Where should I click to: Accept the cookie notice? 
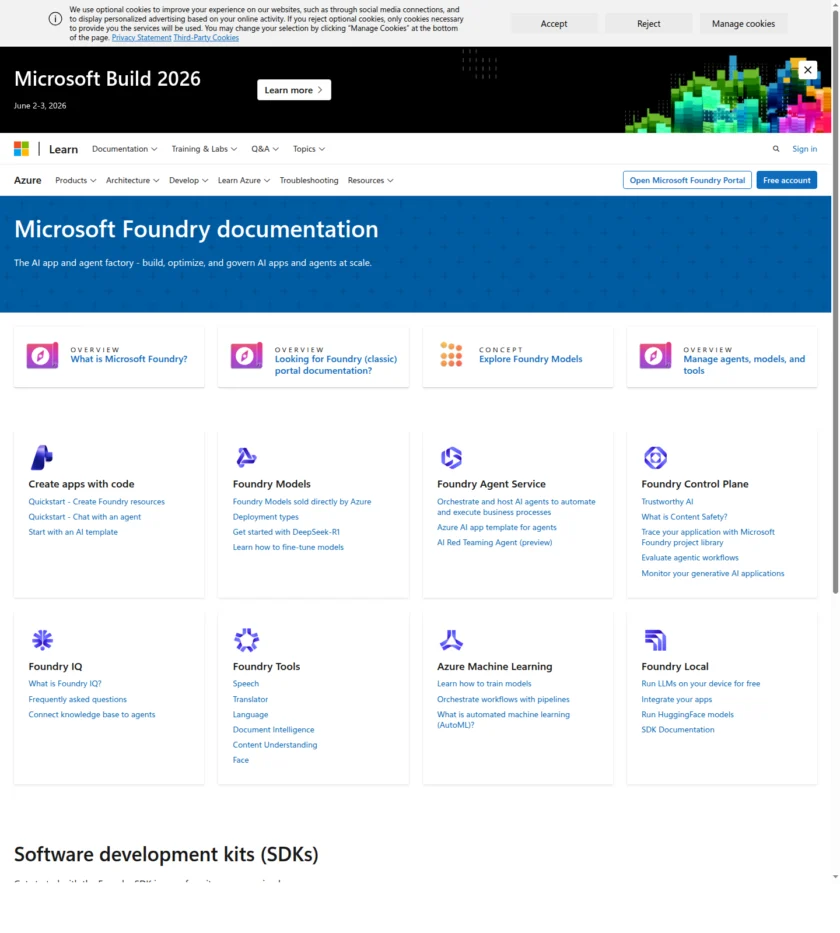click(x=554, y=22)
